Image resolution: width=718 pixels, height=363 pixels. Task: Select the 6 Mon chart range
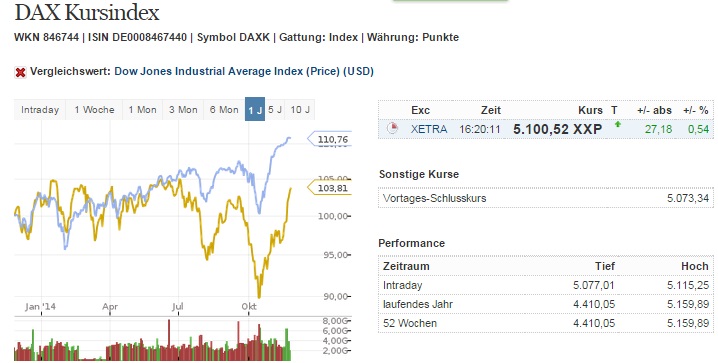[x=224, y=110]
